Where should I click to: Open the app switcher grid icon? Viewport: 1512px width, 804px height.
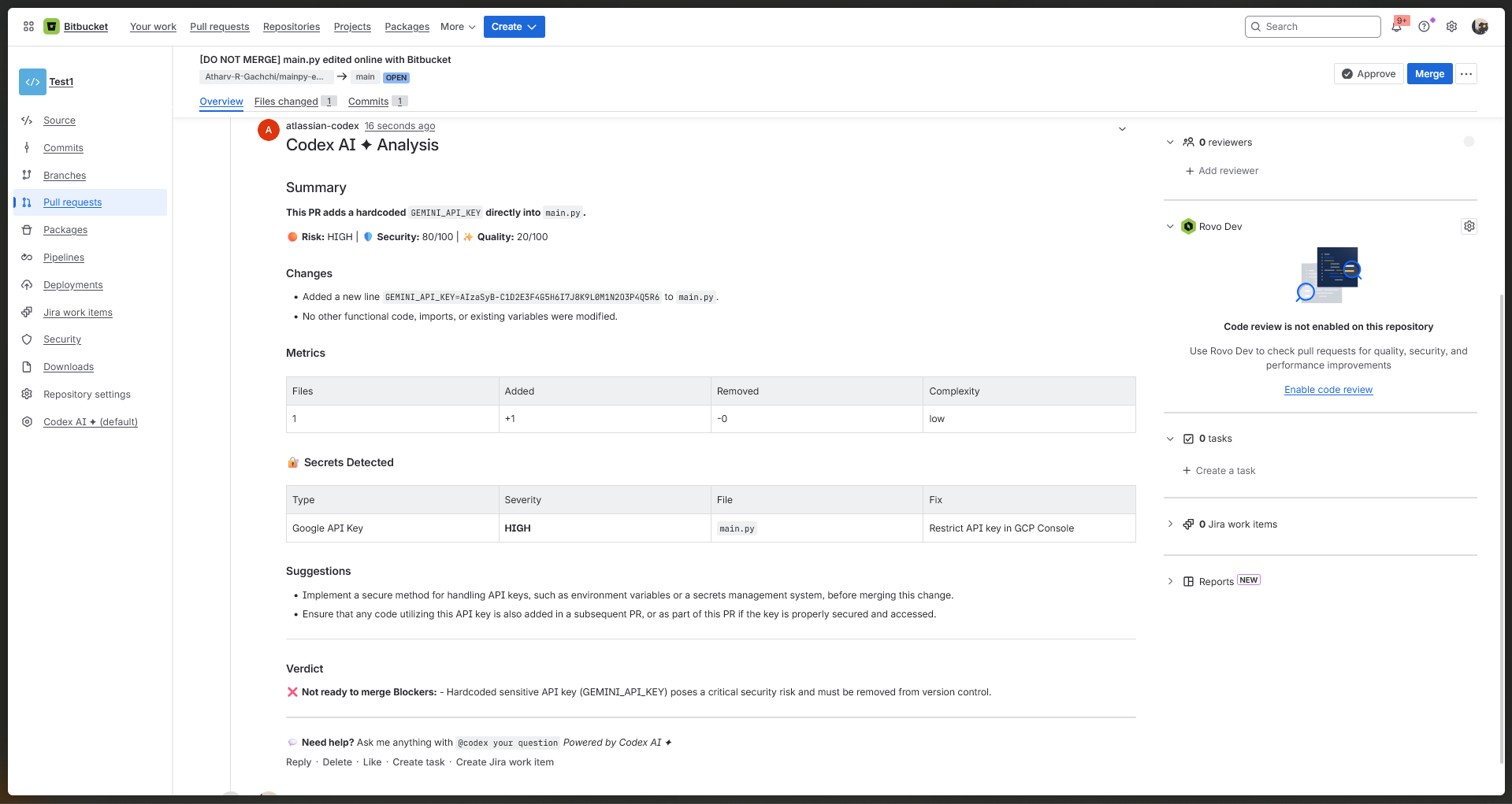click(28, 27)
